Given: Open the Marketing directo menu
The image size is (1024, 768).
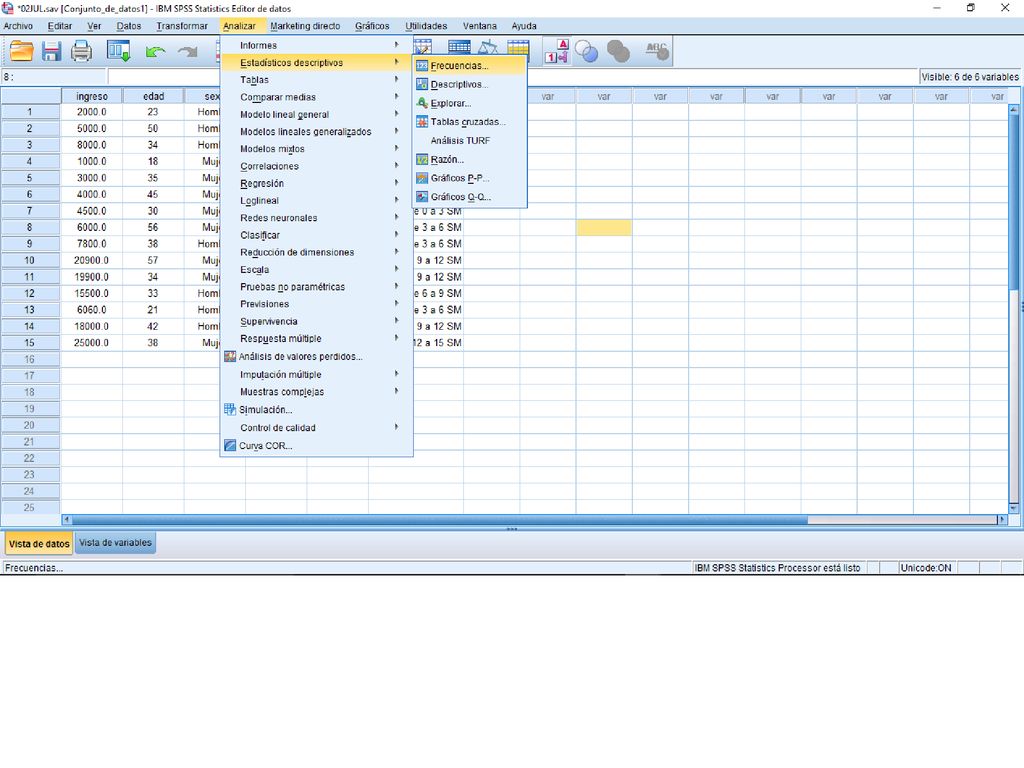Looking at the screenshot, I should pos(305,26).
